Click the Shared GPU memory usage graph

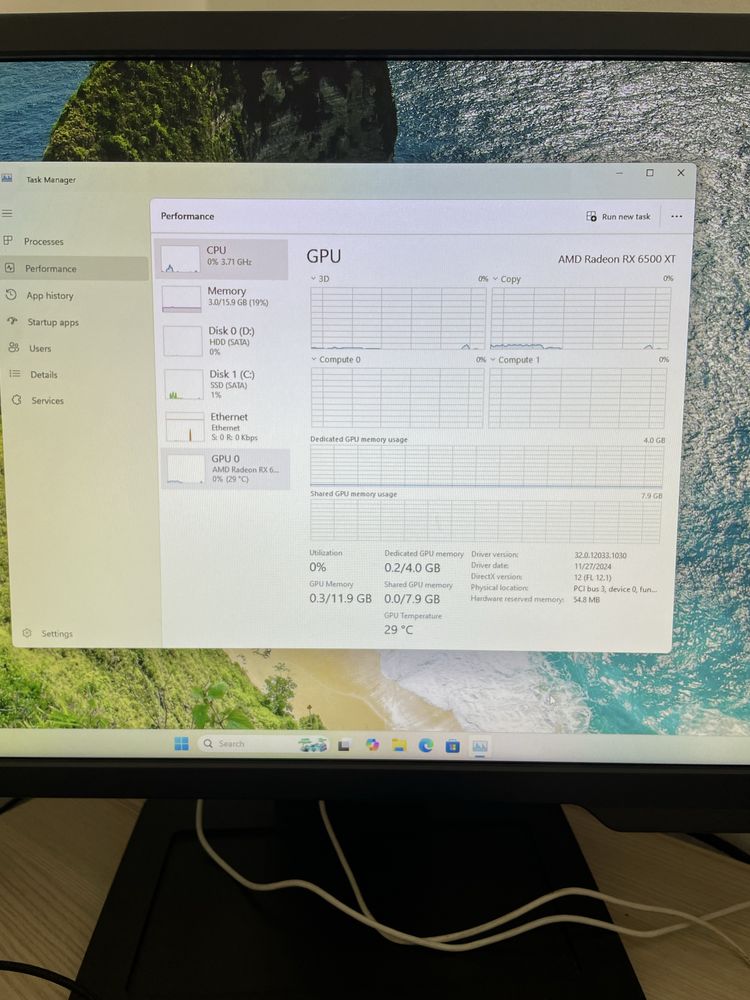click(x=485, y=521)
